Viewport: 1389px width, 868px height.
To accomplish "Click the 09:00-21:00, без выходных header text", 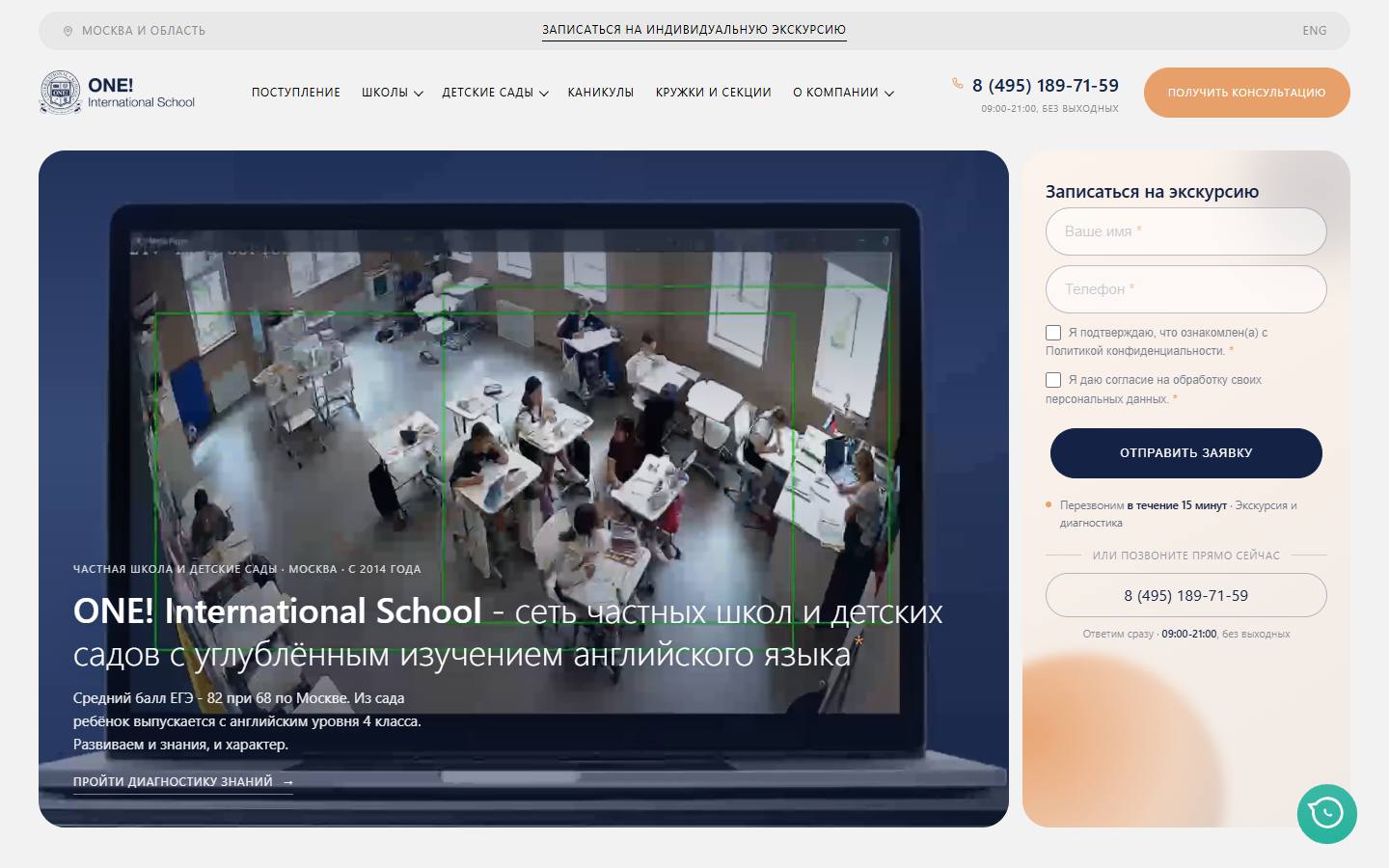I will [1049, 109].
